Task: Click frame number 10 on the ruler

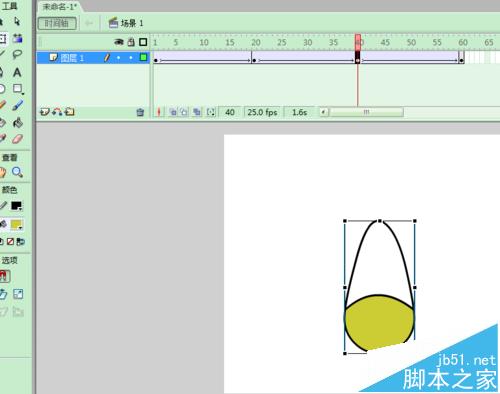Action: click(x=204, y=42)
